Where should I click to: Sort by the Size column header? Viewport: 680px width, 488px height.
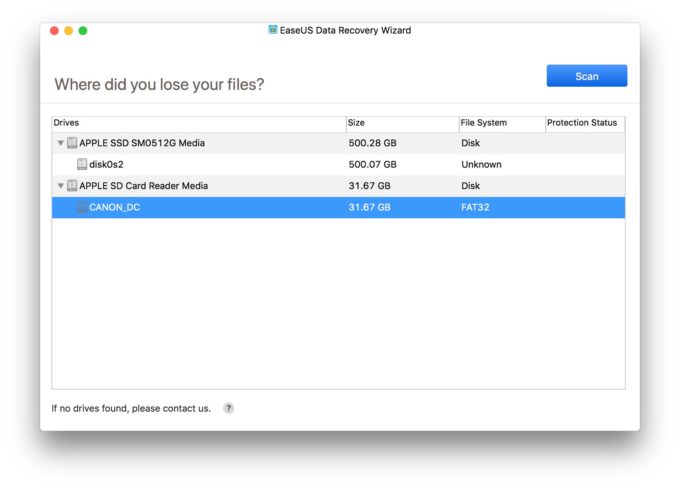(x=401, y=123)
